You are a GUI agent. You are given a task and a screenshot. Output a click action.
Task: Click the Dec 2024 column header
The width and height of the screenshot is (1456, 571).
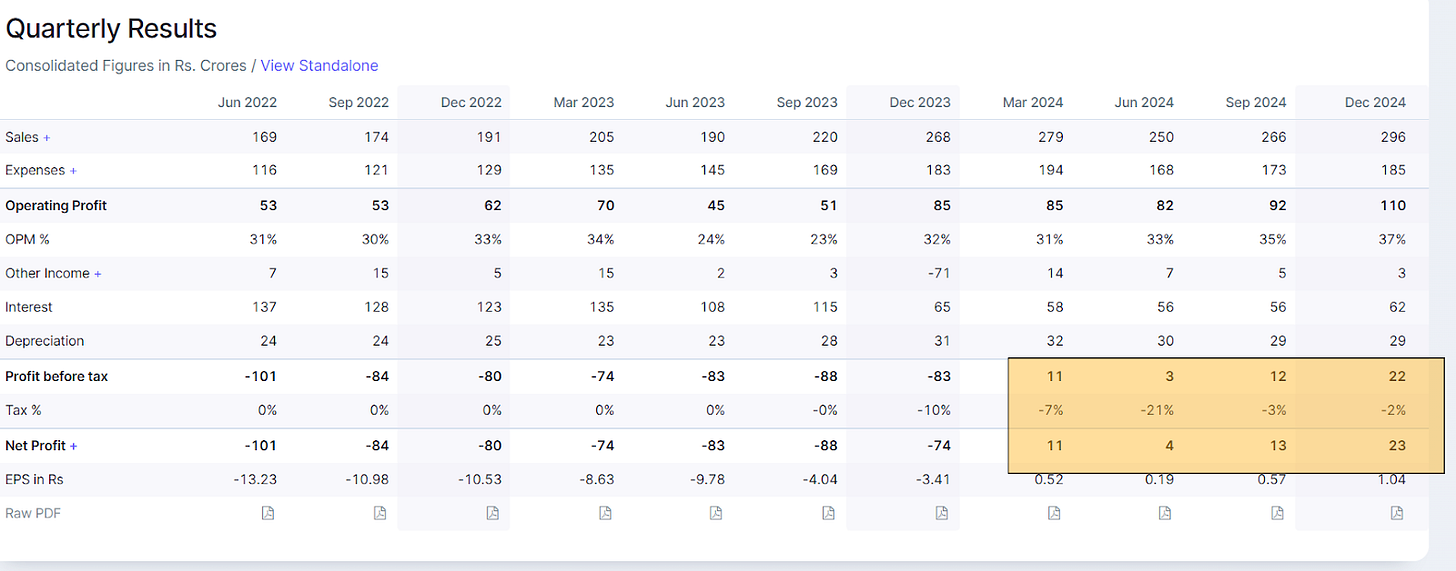1375,102
